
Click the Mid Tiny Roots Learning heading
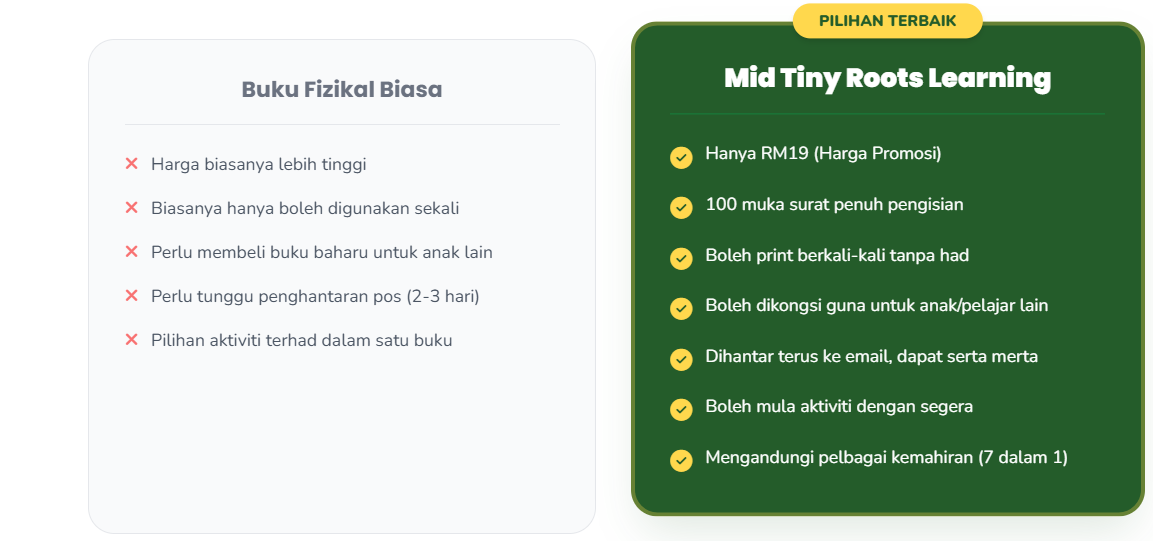[x=888, y=78]
